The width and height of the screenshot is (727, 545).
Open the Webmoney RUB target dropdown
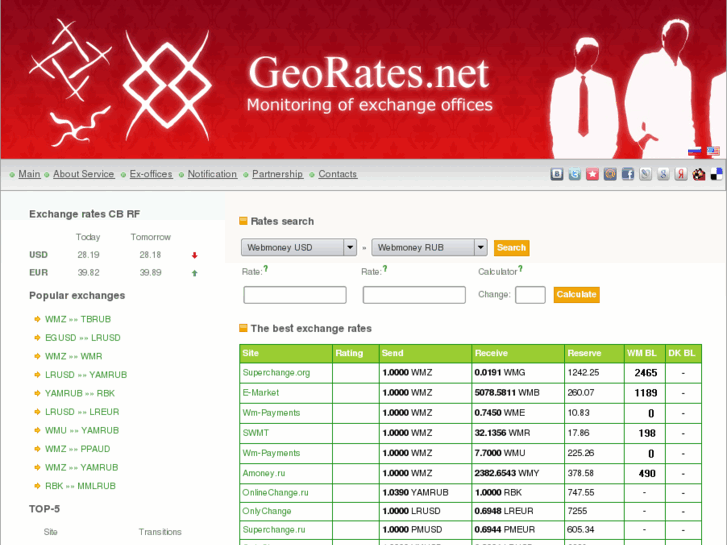[429, 247]
